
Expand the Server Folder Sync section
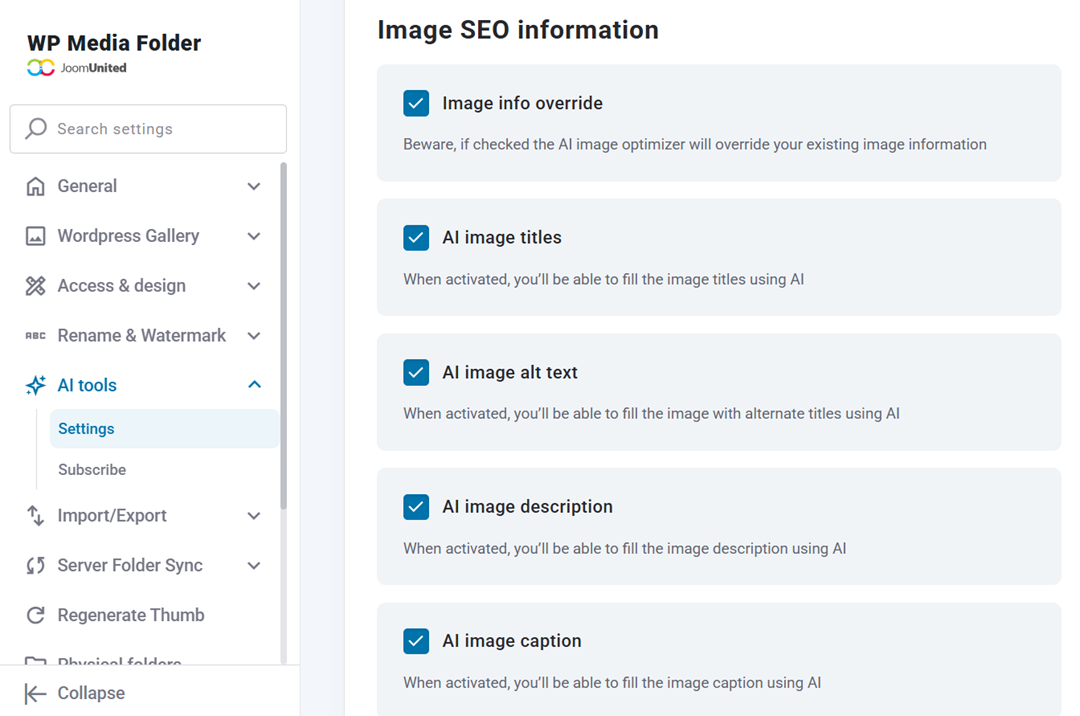tap(253, 566)
